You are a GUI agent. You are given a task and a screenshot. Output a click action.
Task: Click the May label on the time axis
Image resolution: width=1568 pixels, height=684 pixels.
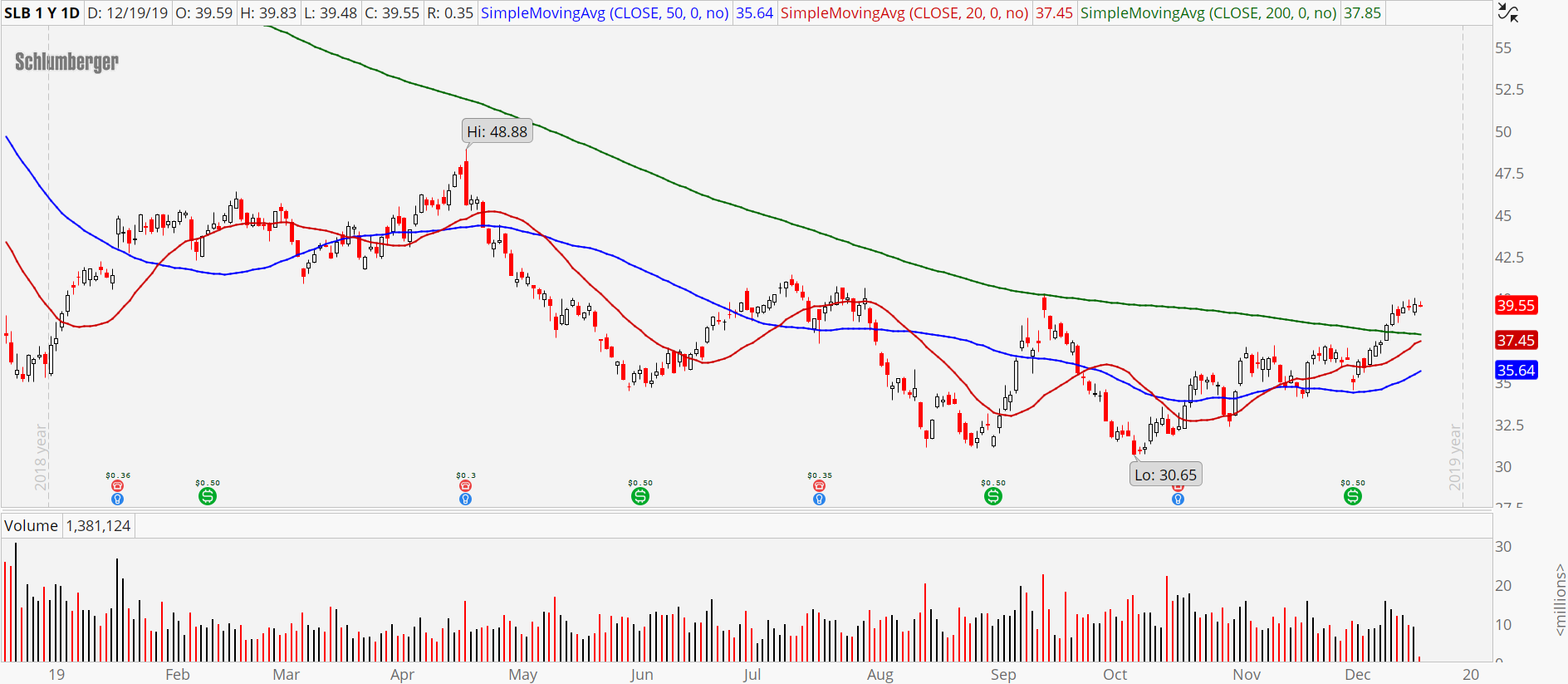[523, 675]
